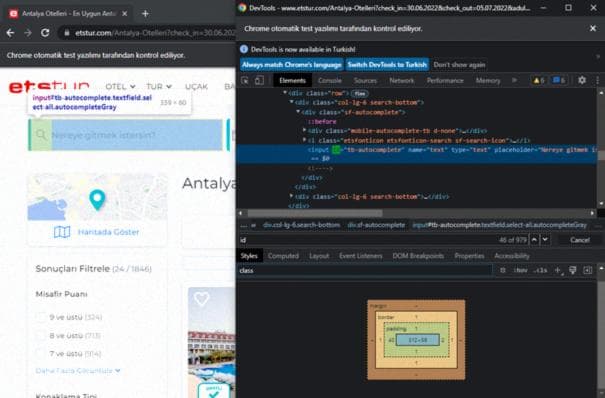Screen dimensions: 605x398
Task: Jump to previous search result arrow
Action: click(x=534, y=240)
